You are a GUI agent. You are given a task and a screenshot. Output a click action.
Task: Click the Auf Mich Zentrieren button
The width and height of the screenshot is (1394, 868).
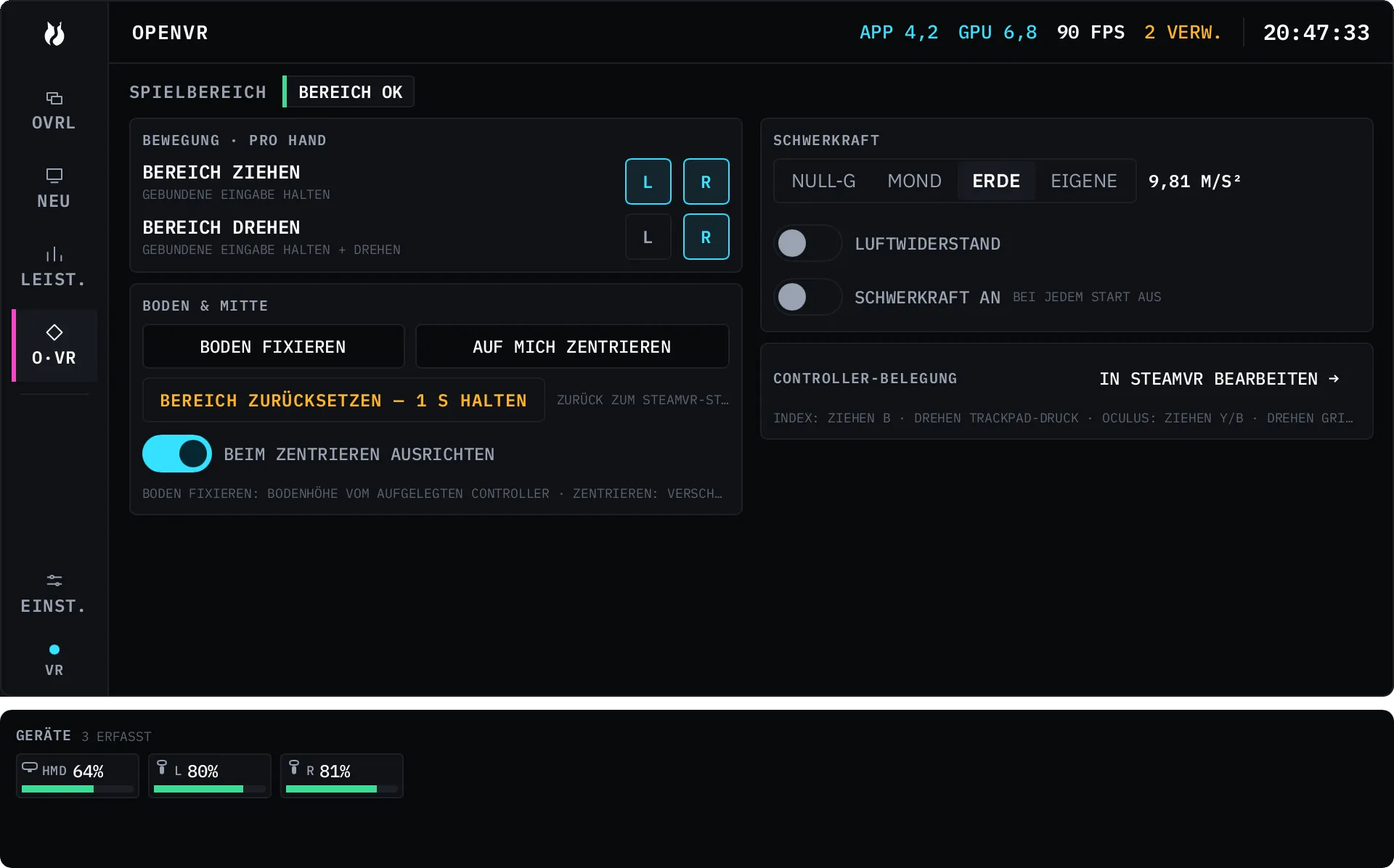point(572,346)
